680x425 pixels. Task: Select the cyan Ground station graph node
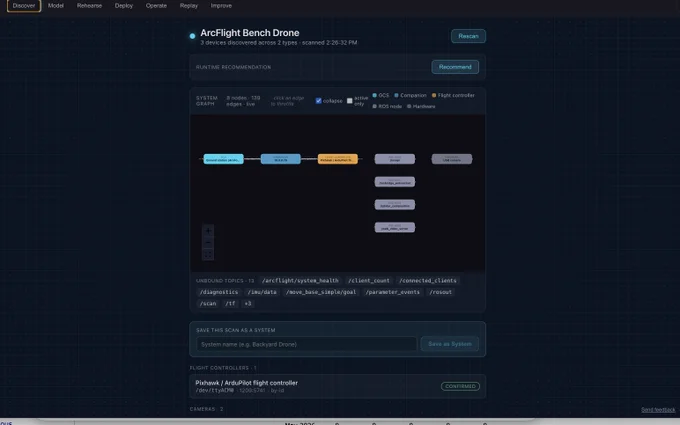pos(223,159)
